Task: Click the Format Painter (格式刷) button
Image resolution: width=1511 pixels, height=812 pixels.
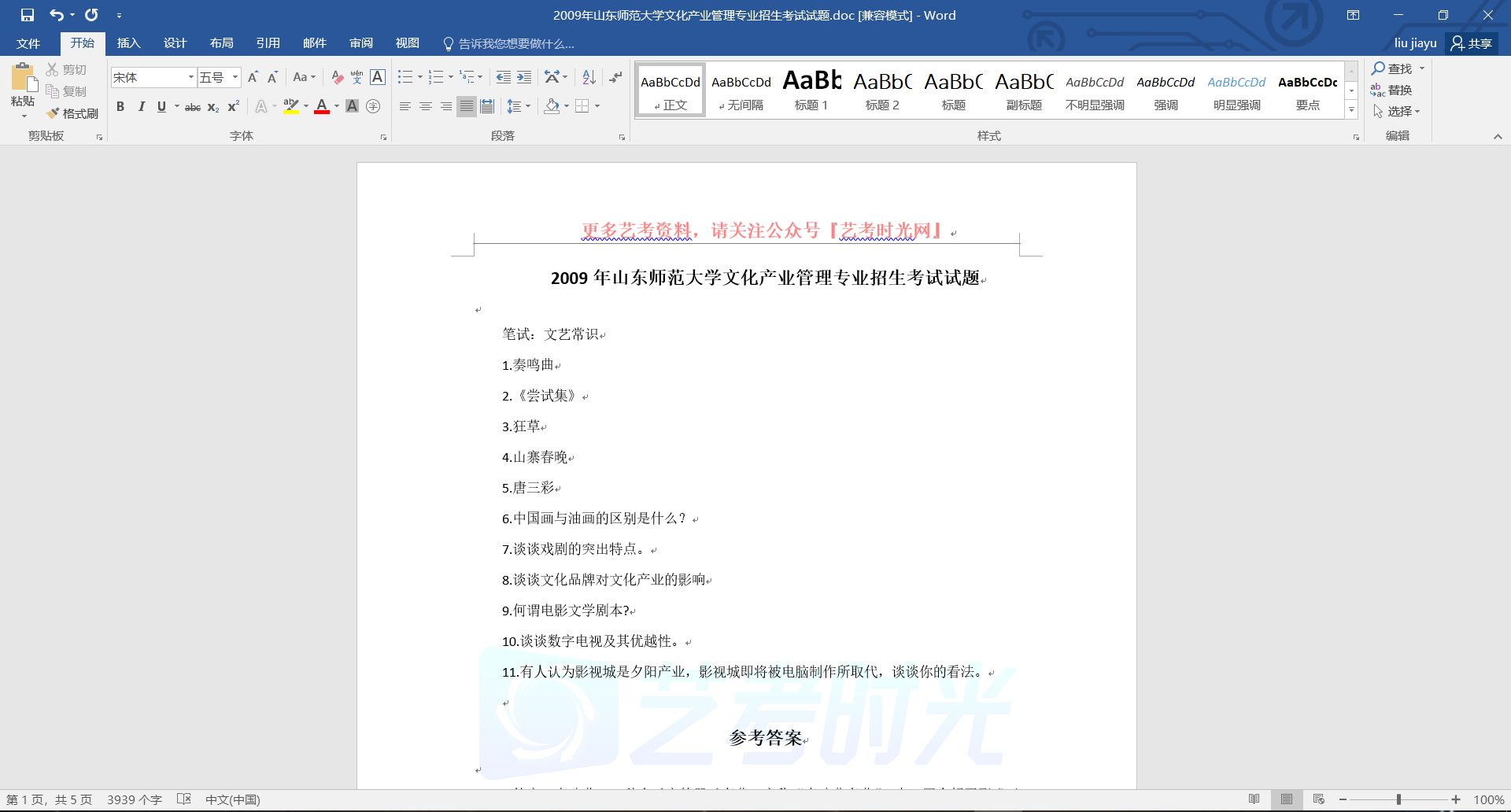Action: coord(72,113)
